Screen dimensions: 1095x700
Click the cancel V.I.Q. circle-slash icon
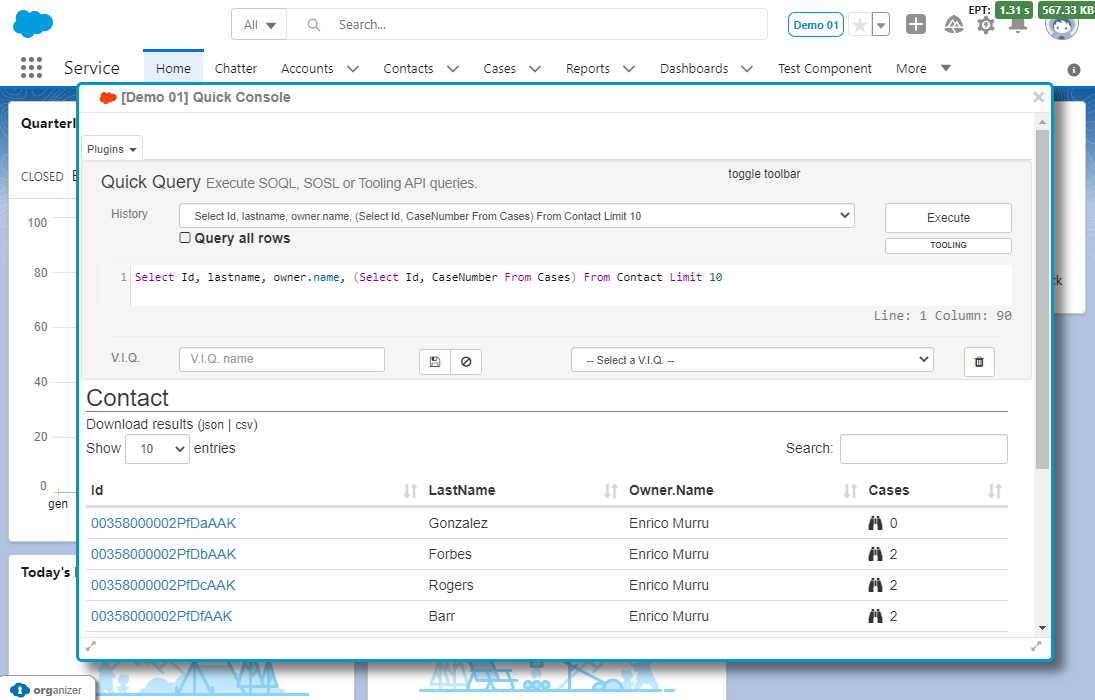click(466, 362)
